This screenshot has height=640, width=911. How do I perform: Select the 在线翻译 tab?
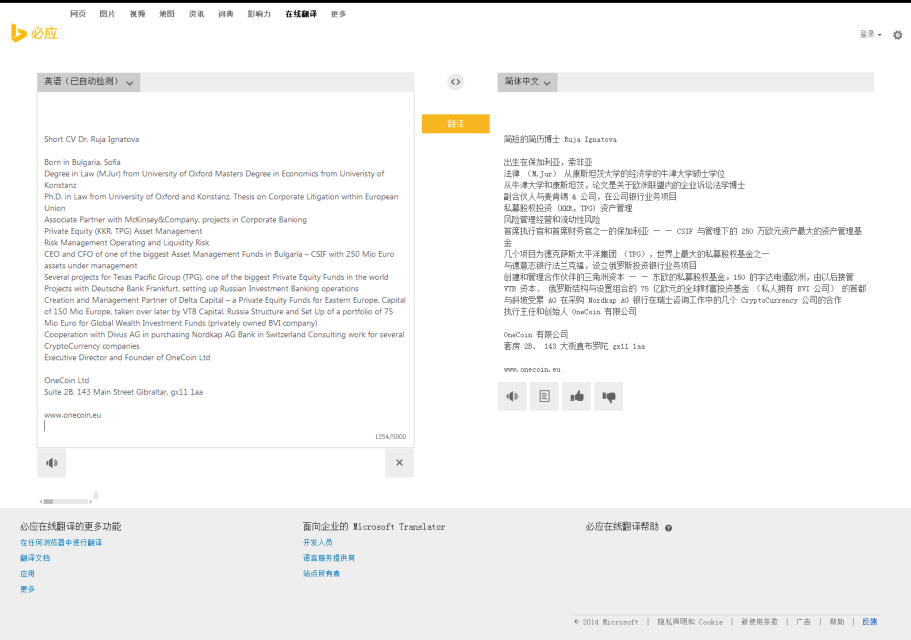(301, 14)
